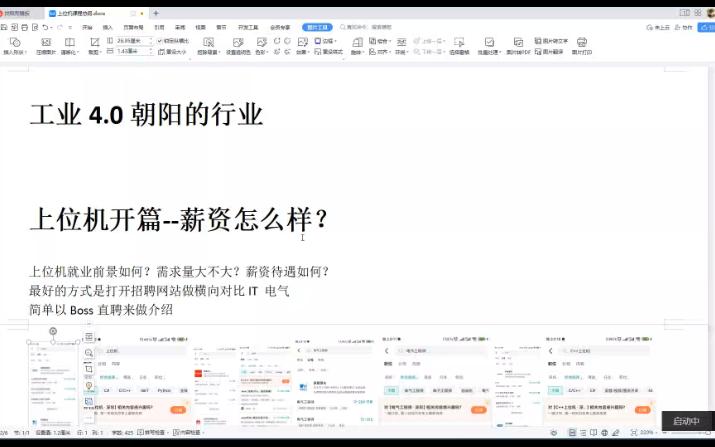Click the magnifier icon beside selected picture

click(89, 353)
